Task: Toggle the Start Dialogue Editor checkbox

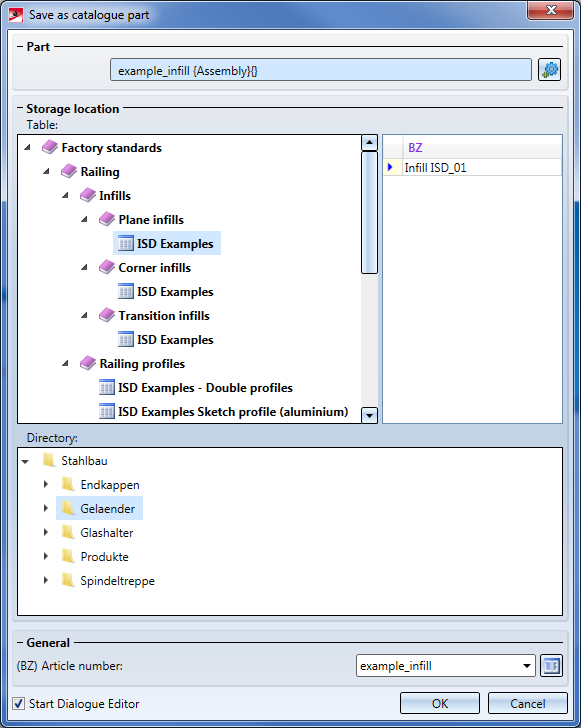Action: [x=19, y=703]
